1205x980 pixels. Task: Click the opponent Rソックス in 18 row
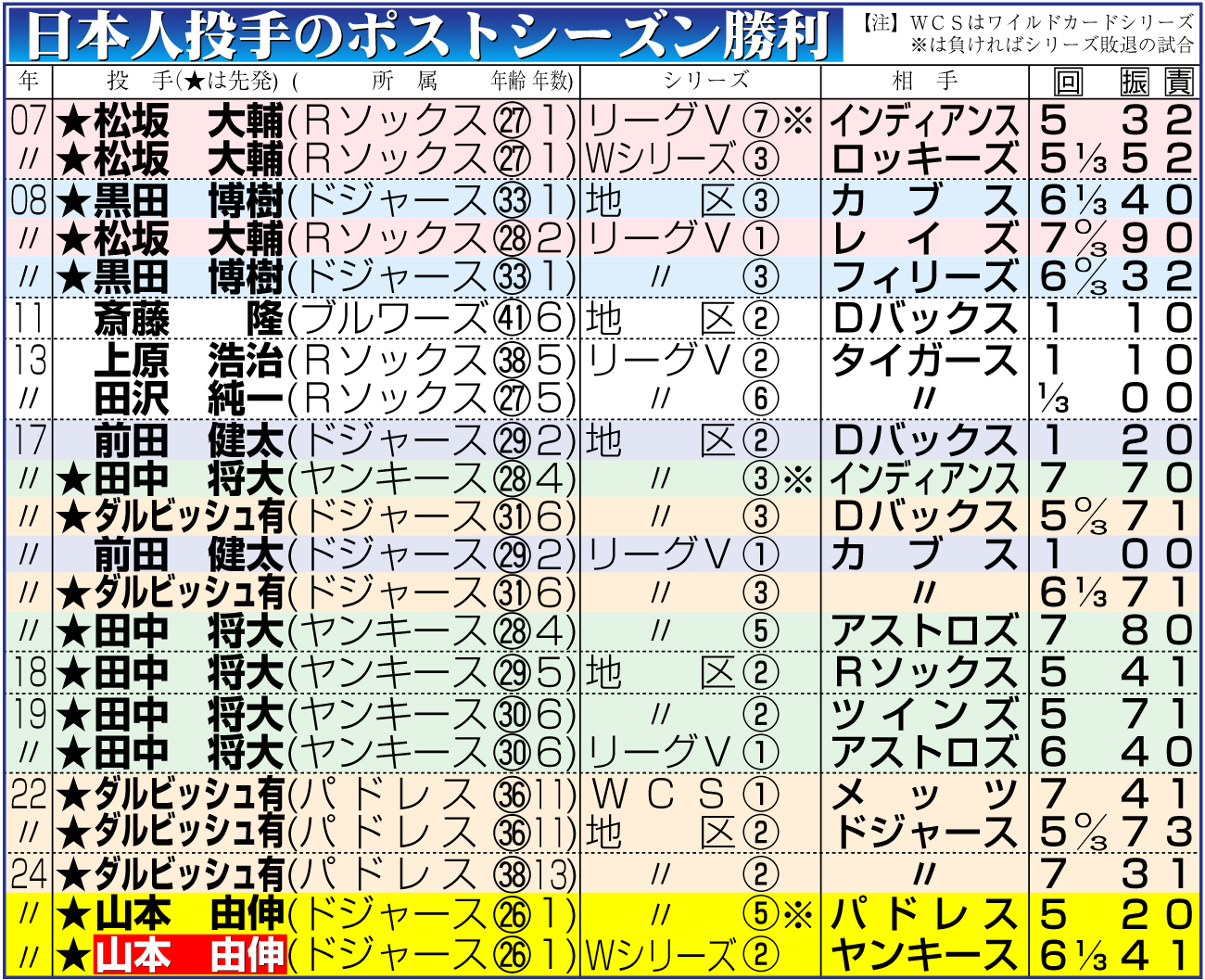(x=924, y=673)
